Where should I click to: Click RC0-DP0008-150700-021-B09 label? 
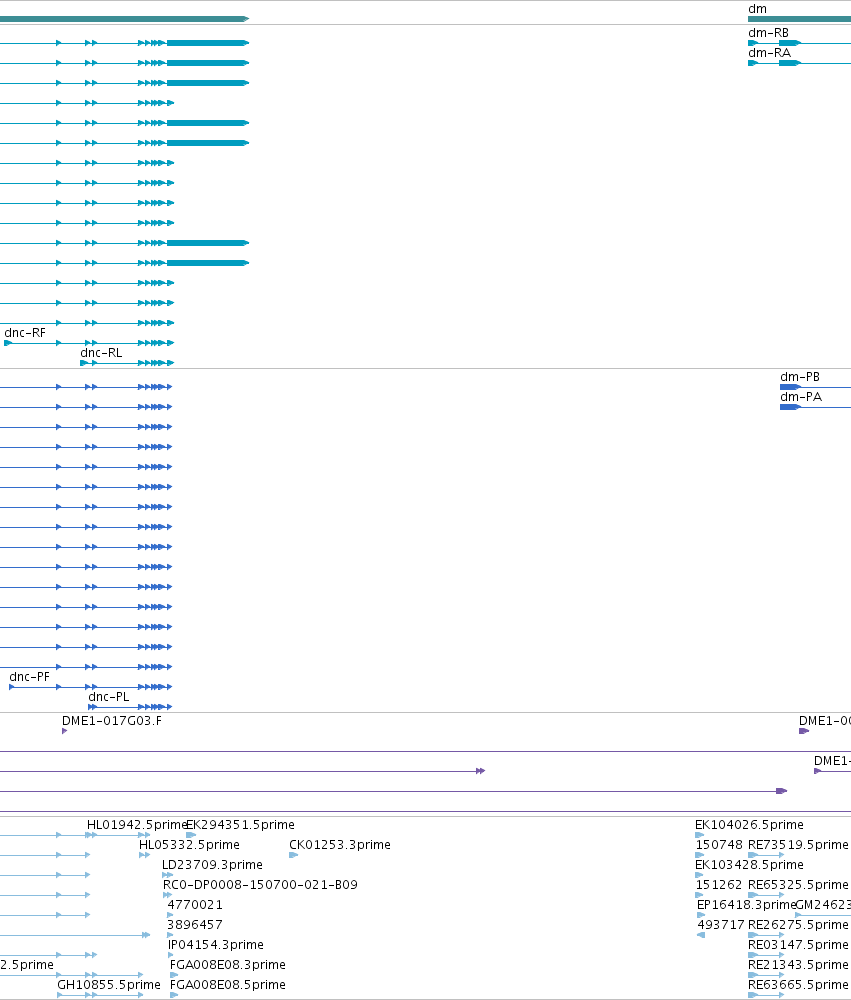click(260, 885)
